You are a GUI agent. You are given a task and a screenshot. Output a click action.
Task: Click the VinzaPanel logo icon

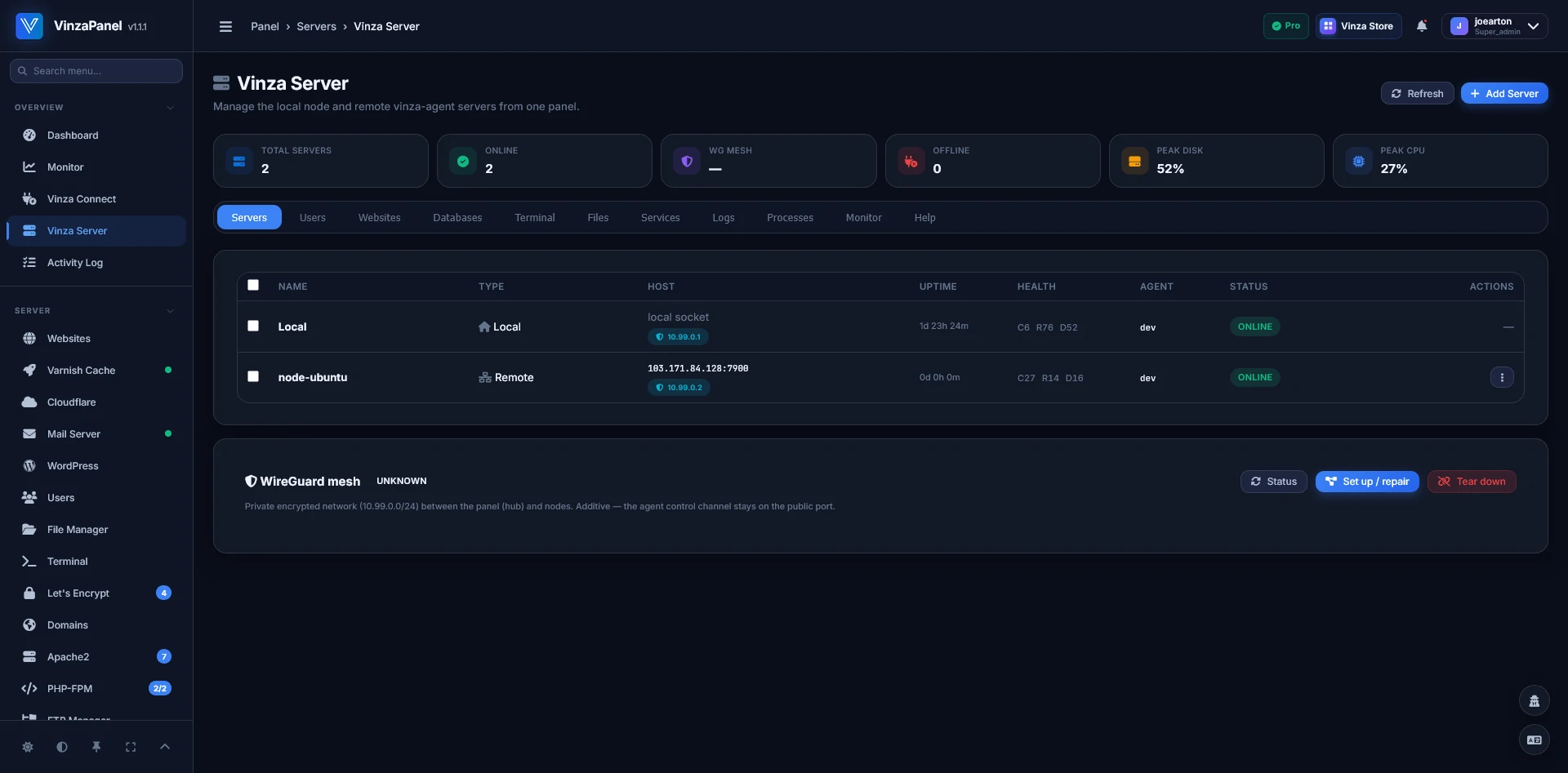[29, 26]
